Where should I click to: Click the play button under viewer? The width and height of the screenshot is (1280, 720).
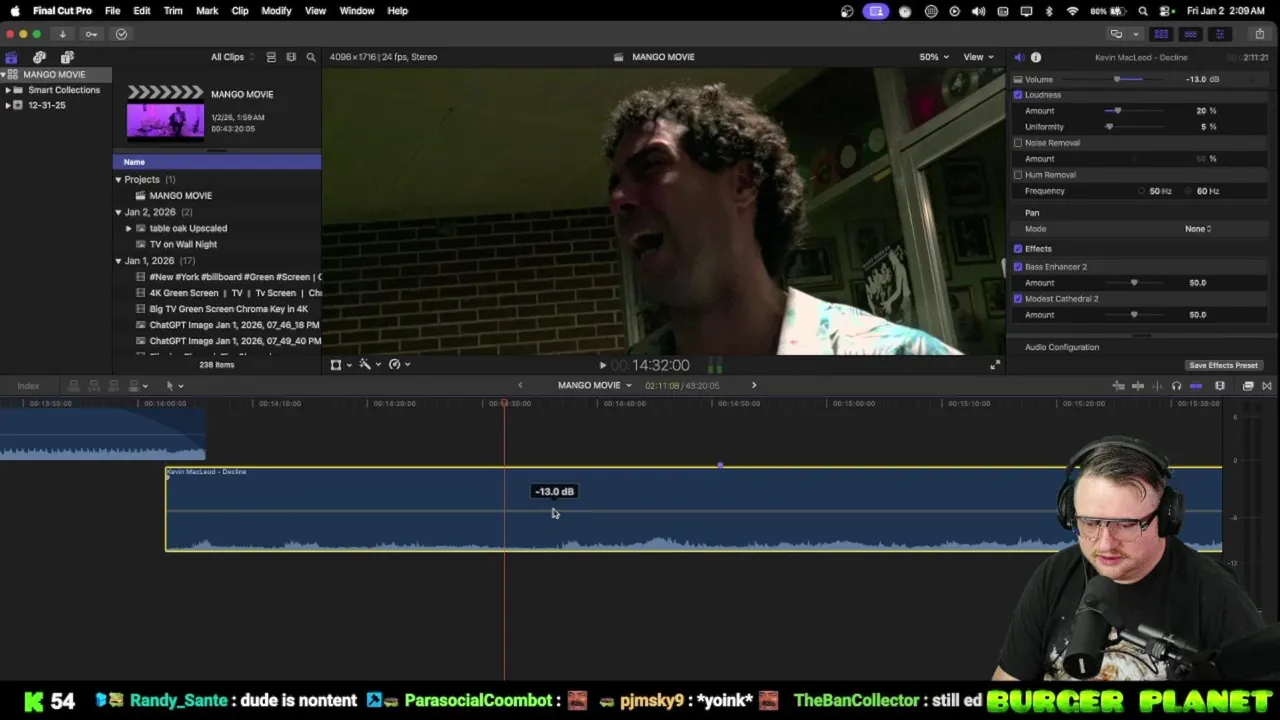point(602,366)
